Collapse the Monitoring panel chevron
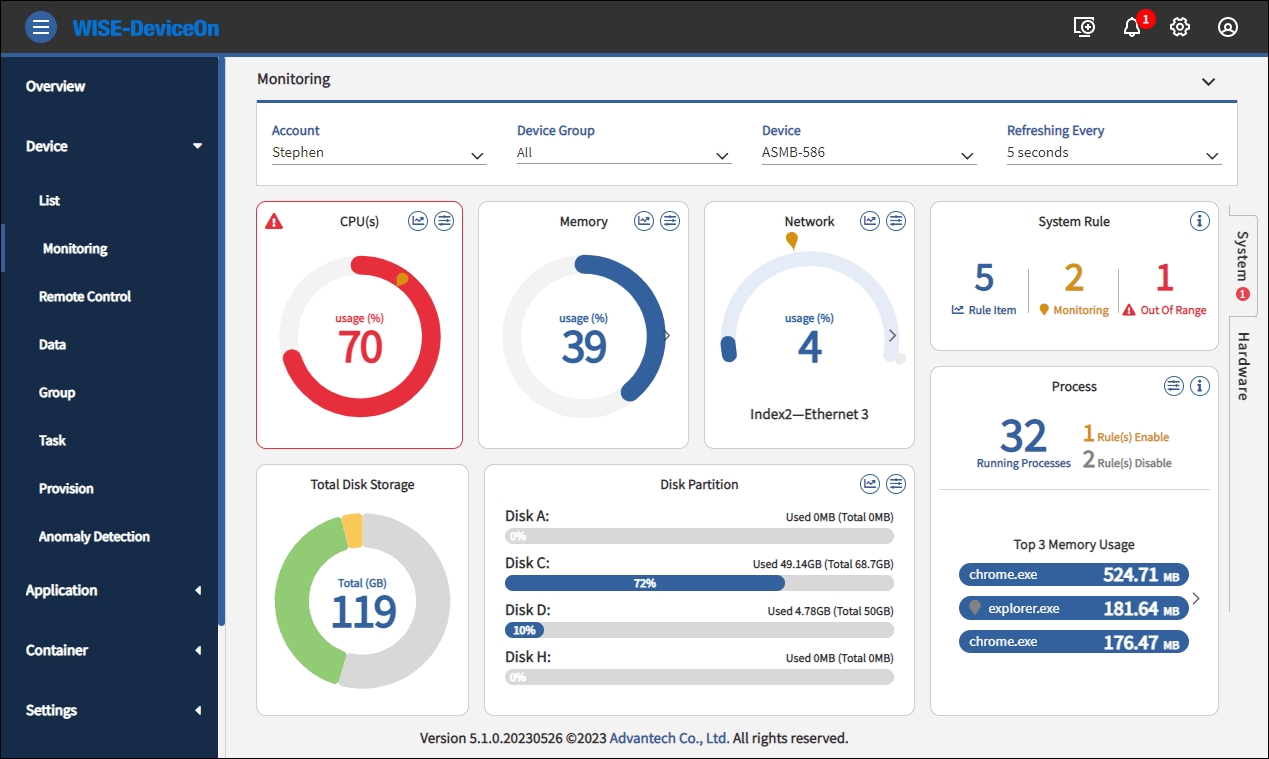 click(x=1208, y=81)
